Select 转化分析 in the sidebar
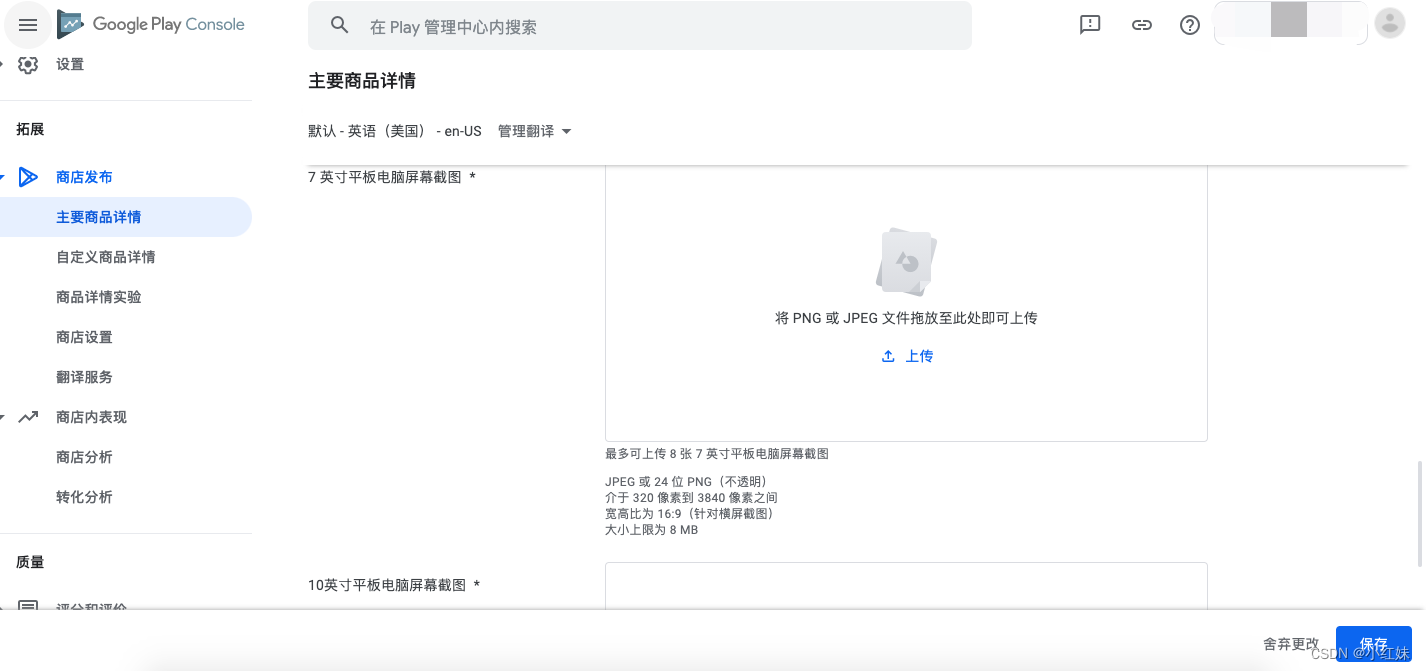Viewport: 1426px width, 671px height. point(85,497)
